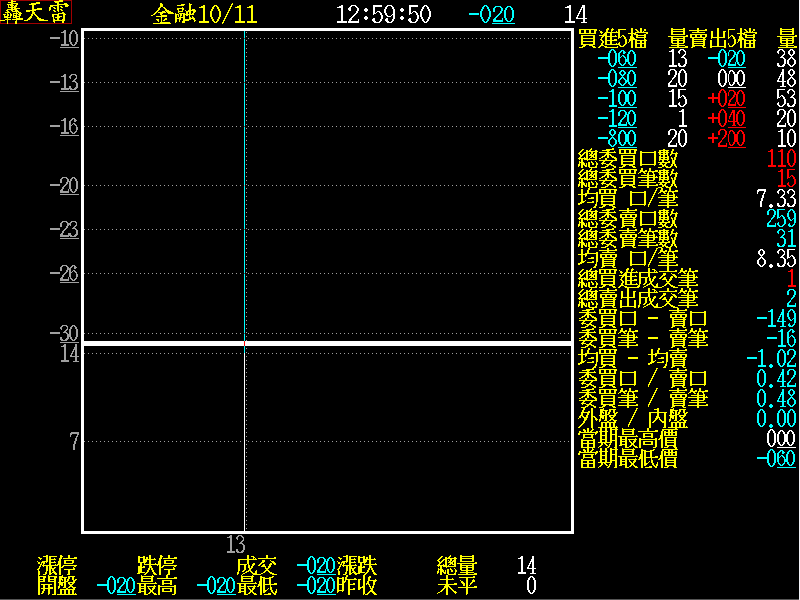The height and width of the screenshot is (600, 800).
Task: Pick the -080 bid price level
Action: click(x=616, y=79)
